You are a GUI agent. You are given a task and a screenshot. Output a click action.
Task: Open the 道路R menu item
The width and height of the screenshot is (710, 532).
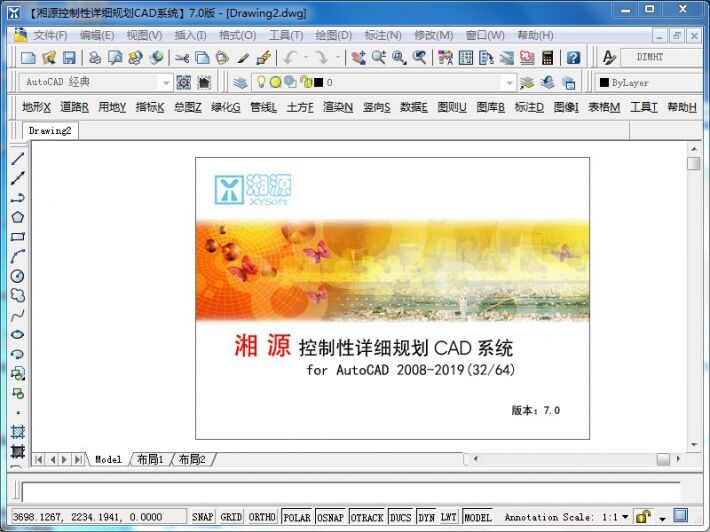point(74,107)
